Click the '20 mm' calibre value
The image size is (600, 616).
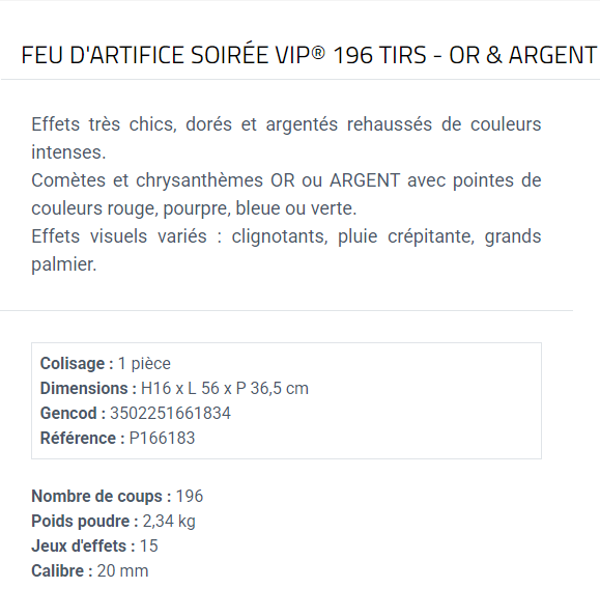[x=122, y=571]
